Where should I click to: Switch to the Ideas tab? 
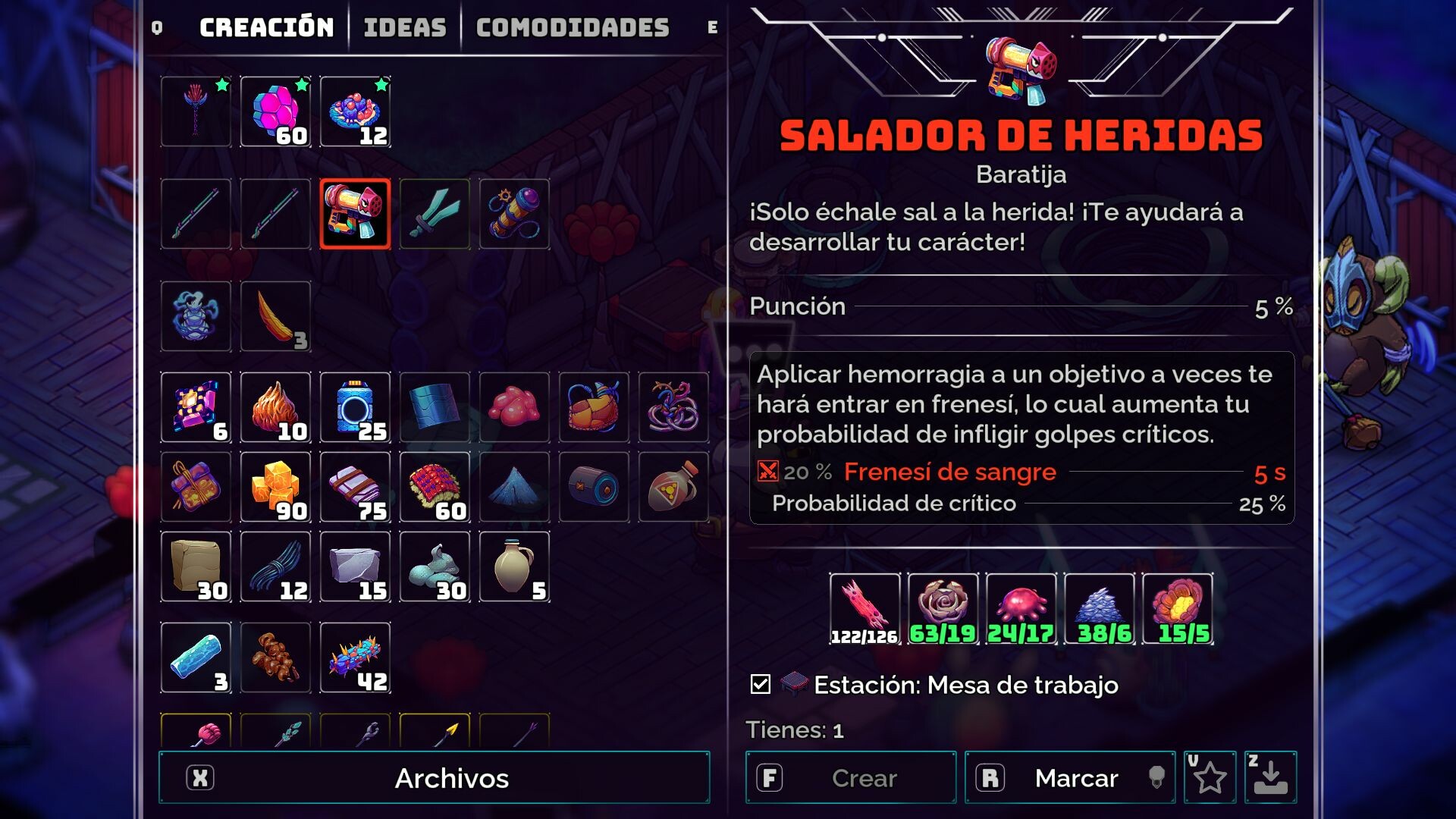pyautogui.click(x=405, y=28)
